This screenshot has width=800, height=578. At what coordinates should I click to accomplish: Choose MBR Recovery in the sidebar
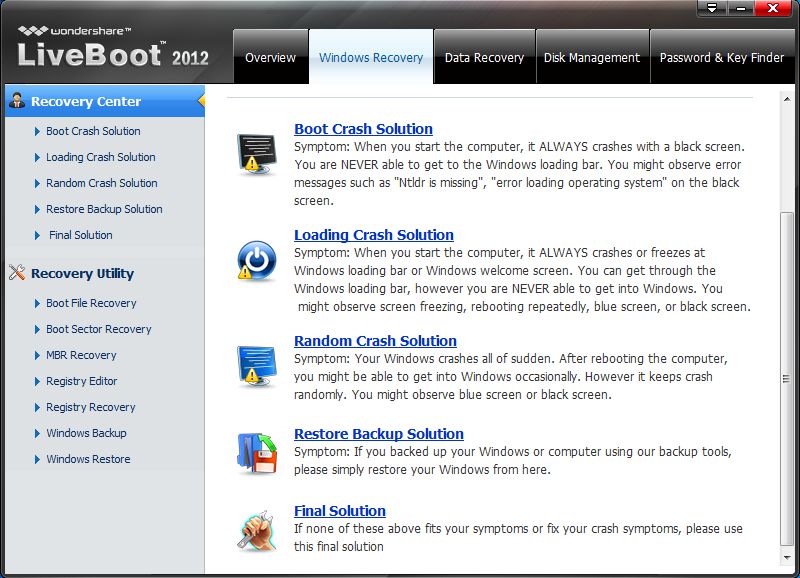point(81,355)
